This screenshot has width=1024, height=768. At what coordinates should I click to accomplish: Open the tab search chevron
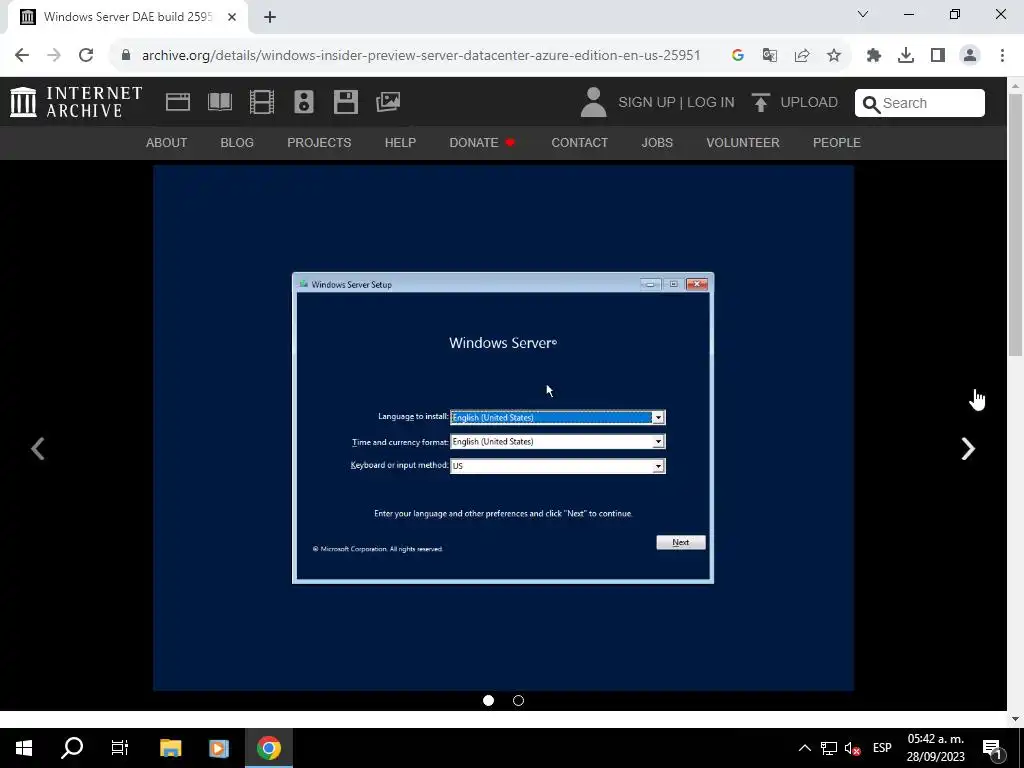click(x=863, y=14)
